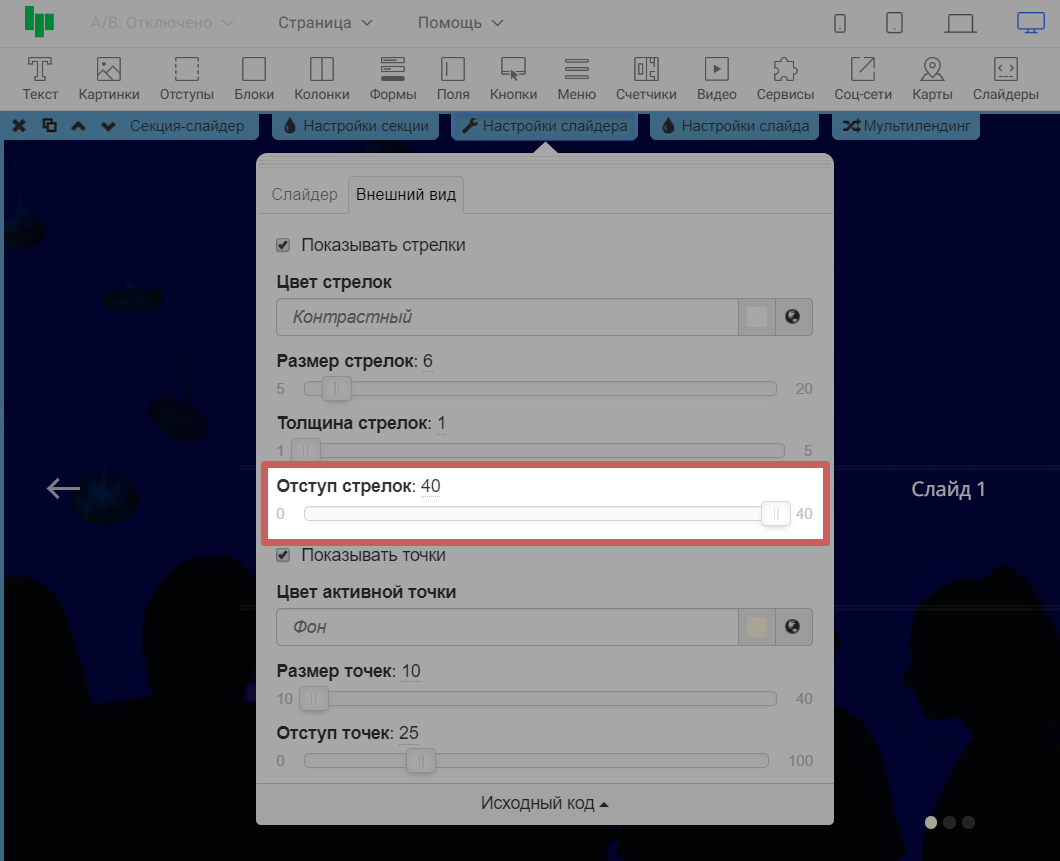The height and width of the screenshot is (861, 1060).
Task: Expand the 'Страница' dropdown menu
Action: point(325,23)
